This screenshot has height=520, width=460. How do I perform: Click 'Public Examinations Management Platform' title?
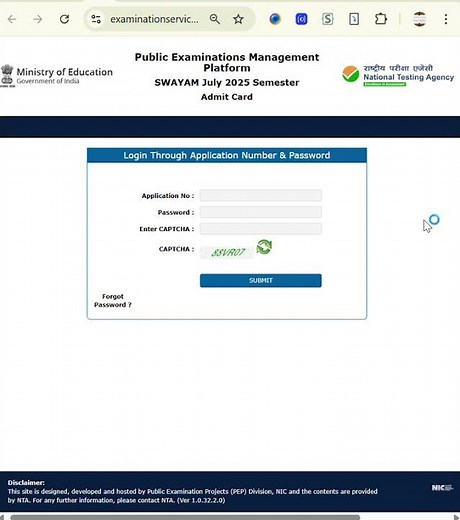point(227,62)
